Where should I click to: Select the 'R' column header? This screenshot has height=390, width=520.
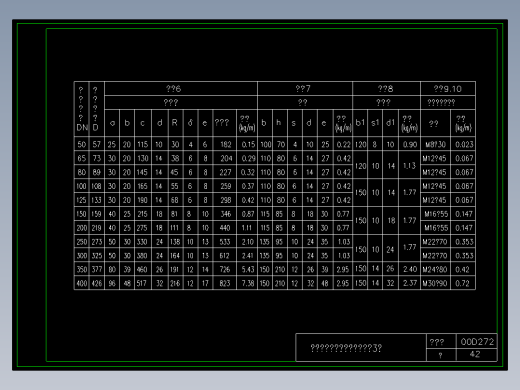pos(175,123)
